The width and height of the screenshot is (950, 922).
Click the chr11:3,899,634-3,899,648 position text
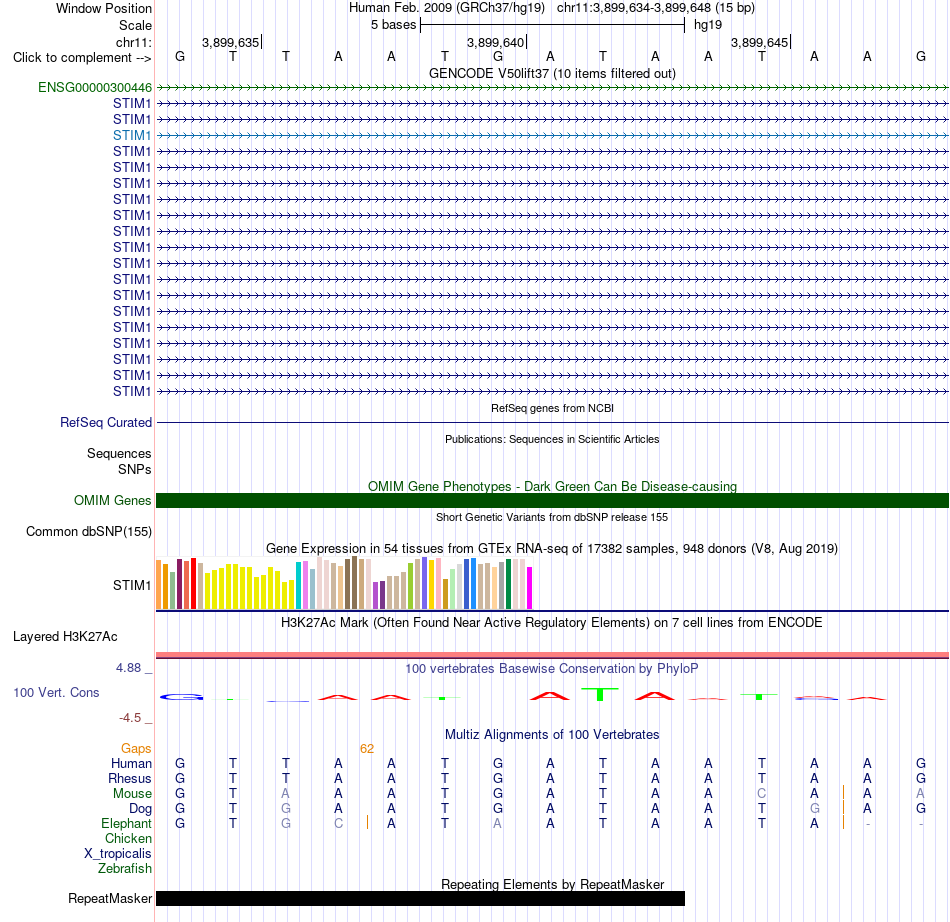656,8
